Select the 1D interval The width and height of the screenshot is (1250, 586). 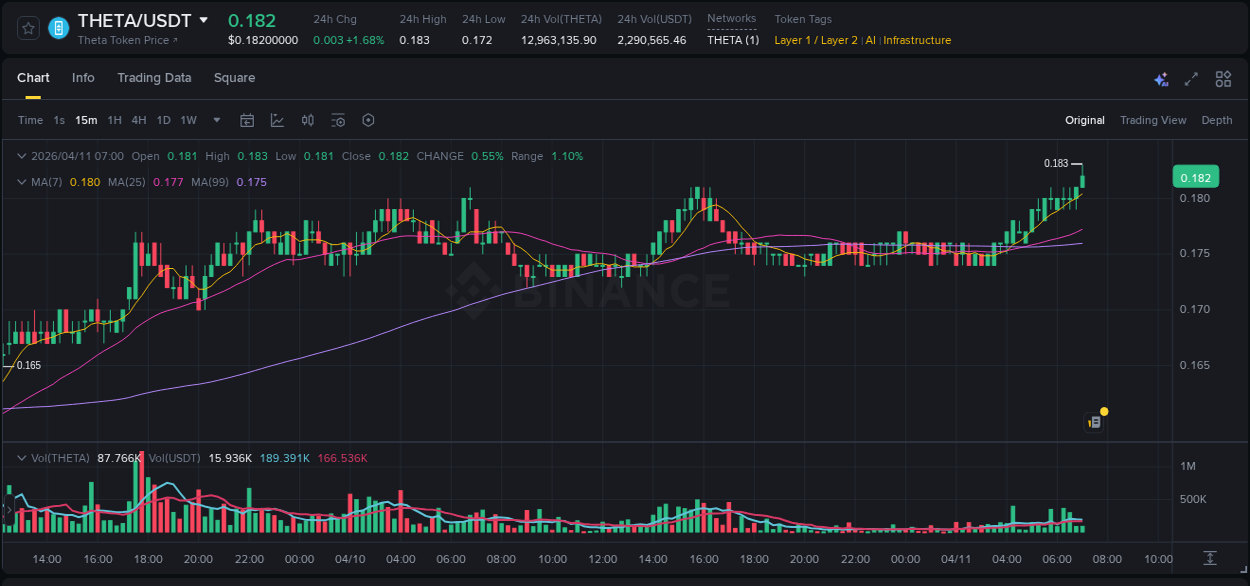(163, 120)
